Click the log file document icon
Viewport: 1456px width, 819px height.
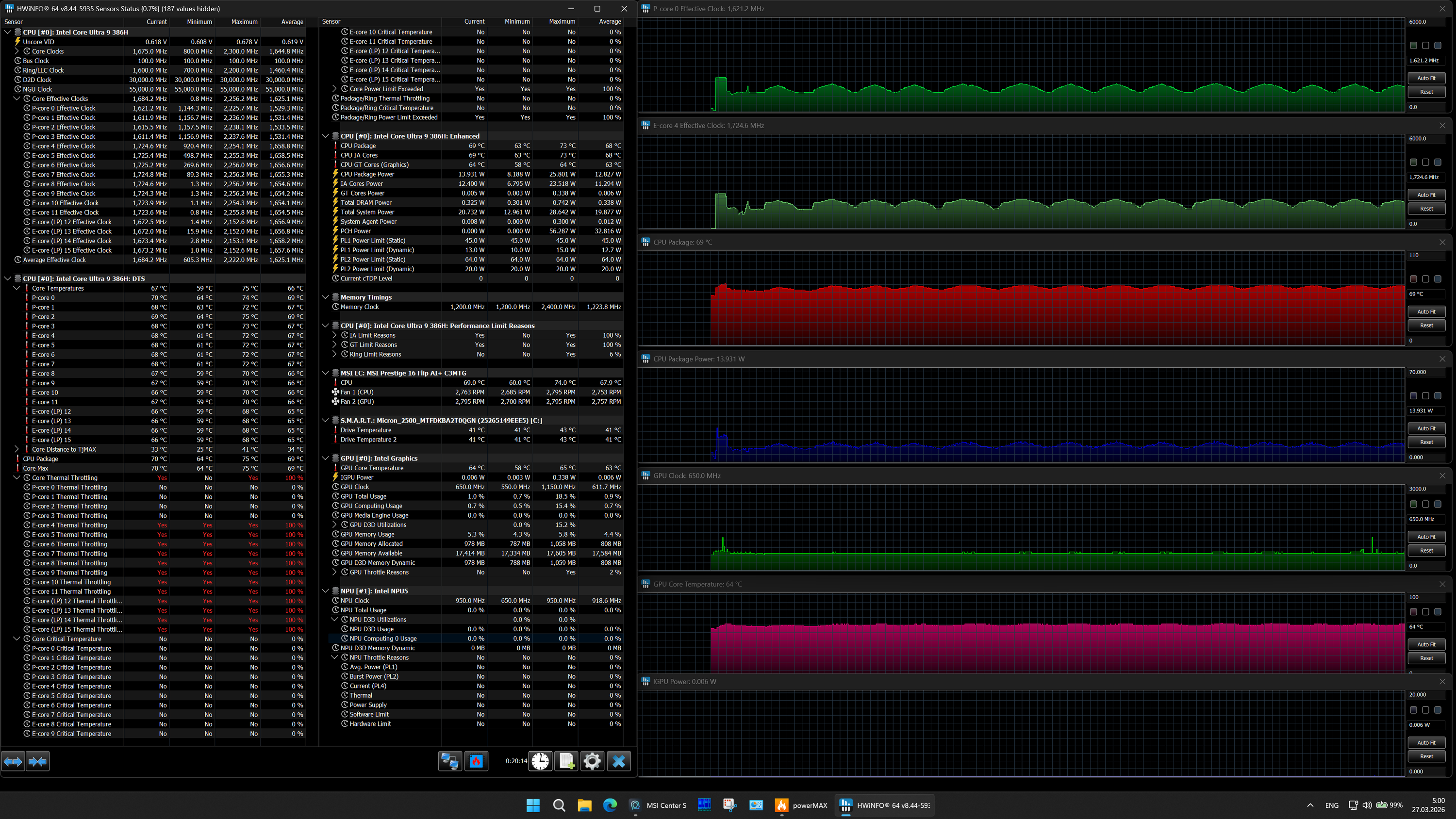point(566,761)
